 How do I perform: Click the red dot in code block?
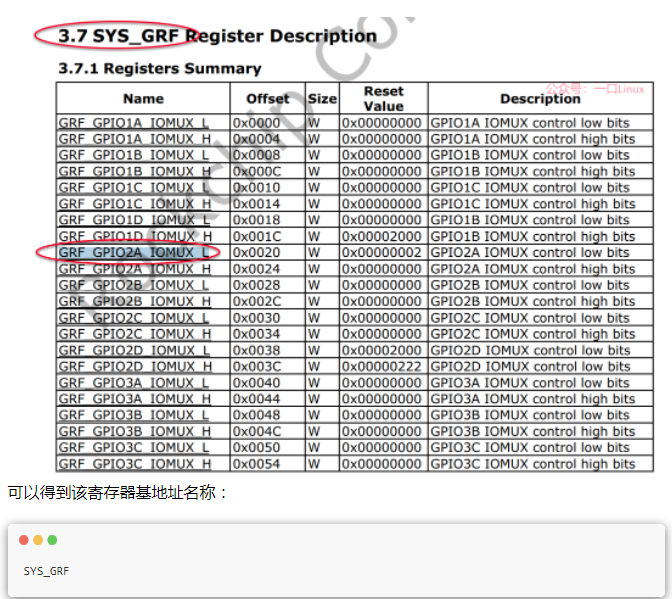(x=24, y=540)
